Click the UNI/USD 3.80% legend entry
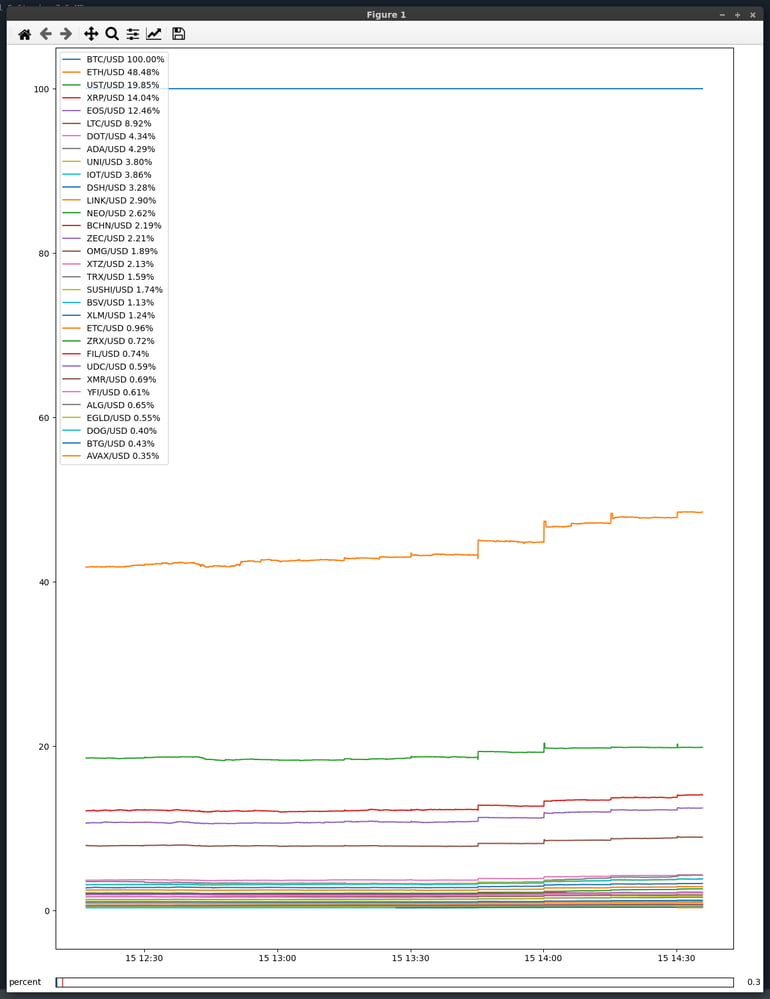The image size is (770, 999). coord(108,162)
